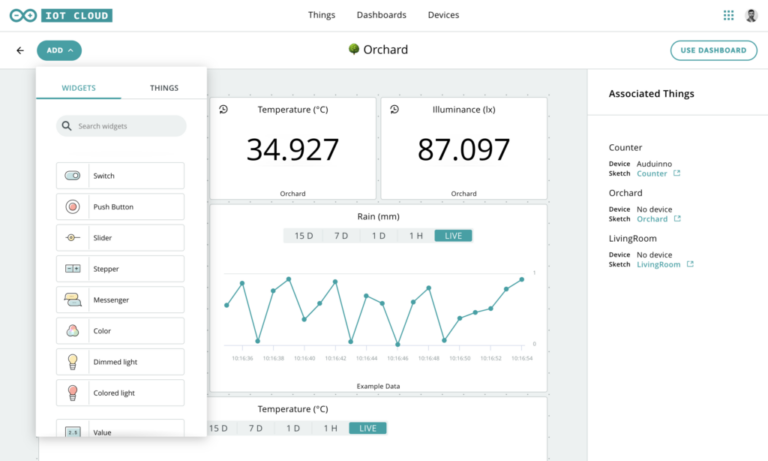
Task: Switch to the Things tab in panel
Action: click(164, 88)
